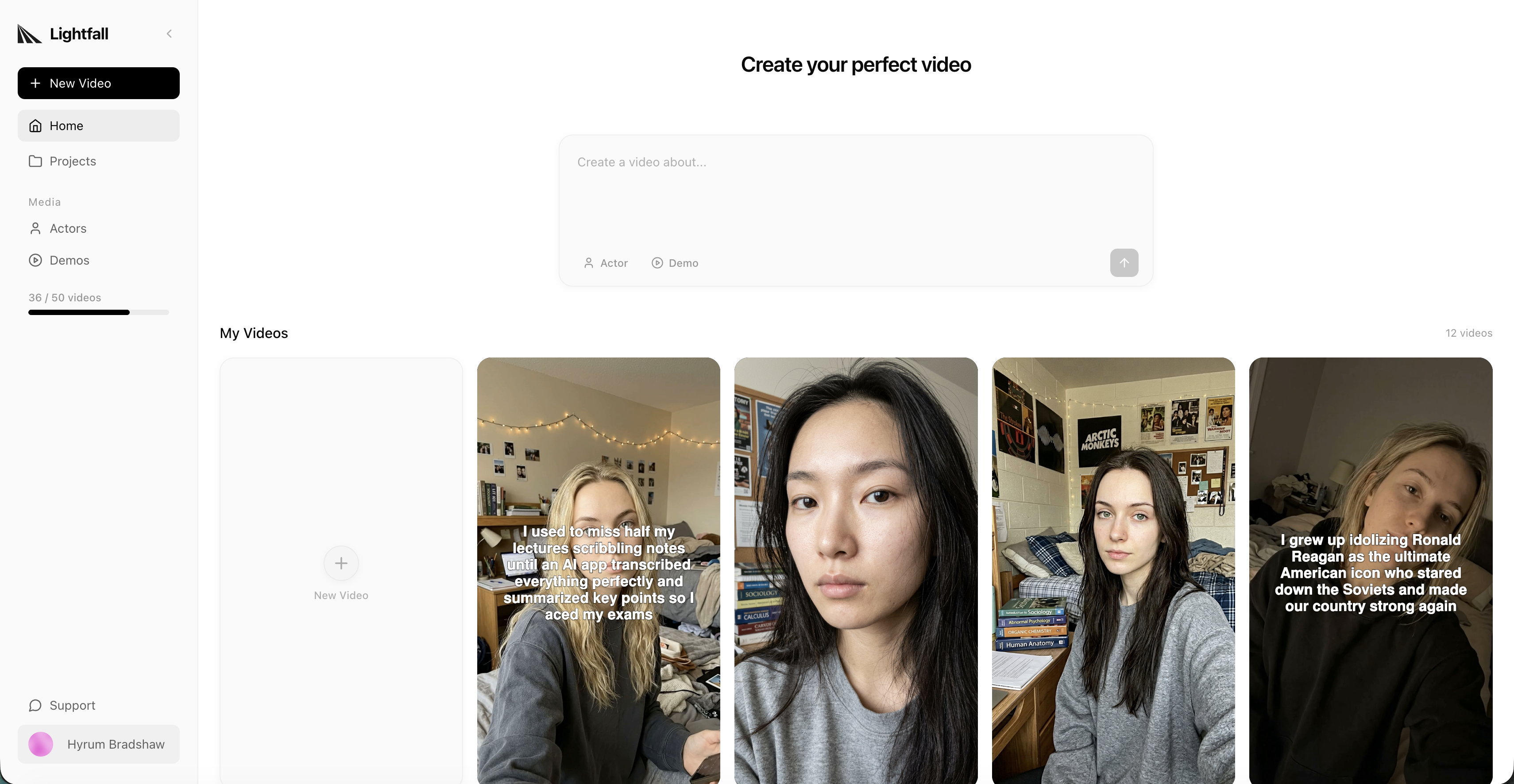Select an Actor for the prompt
Image resolution: width=1514 pixels, height=784 pixels.
606,263
